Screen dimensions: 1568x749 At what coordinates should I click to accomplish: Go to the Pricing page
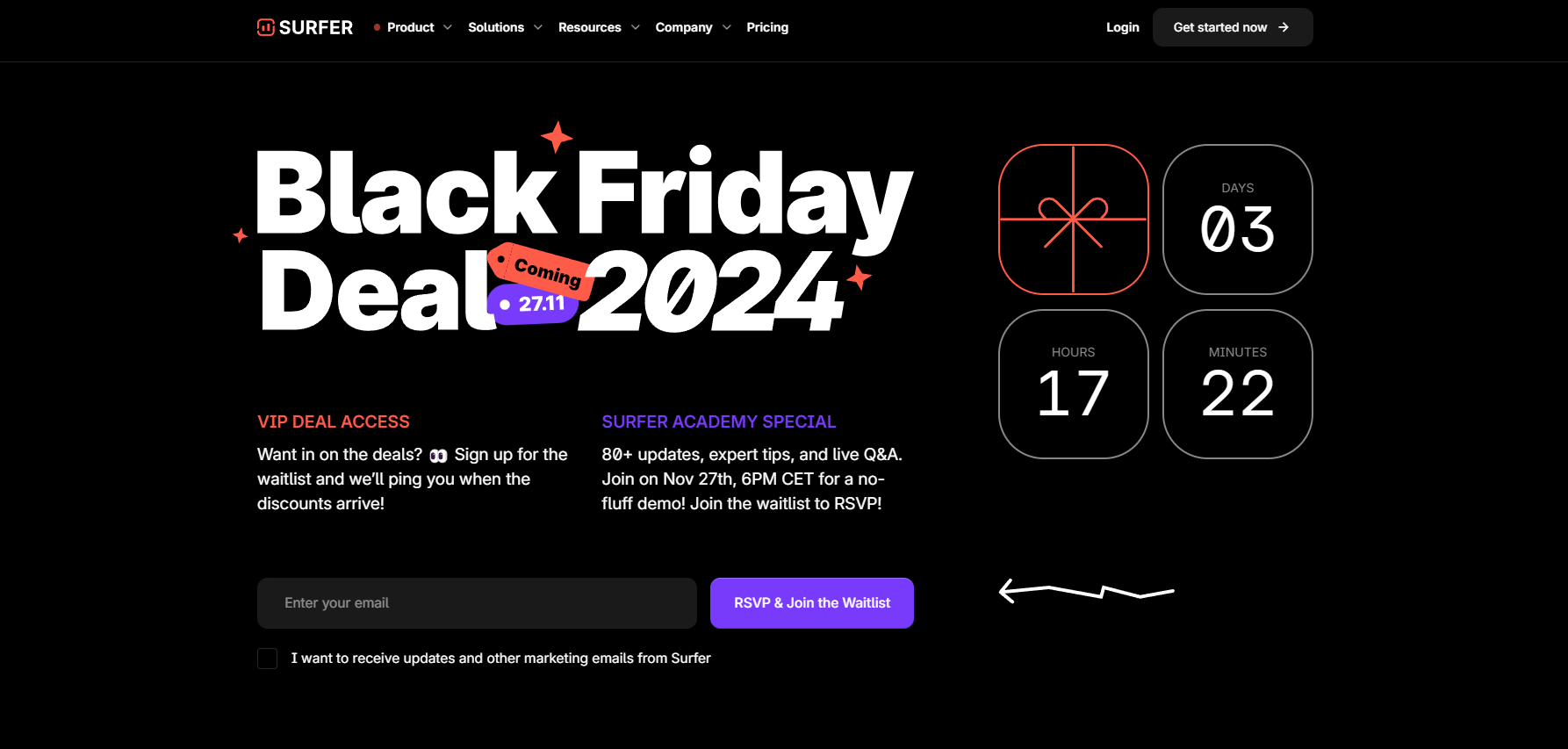(x=767, y=27)
